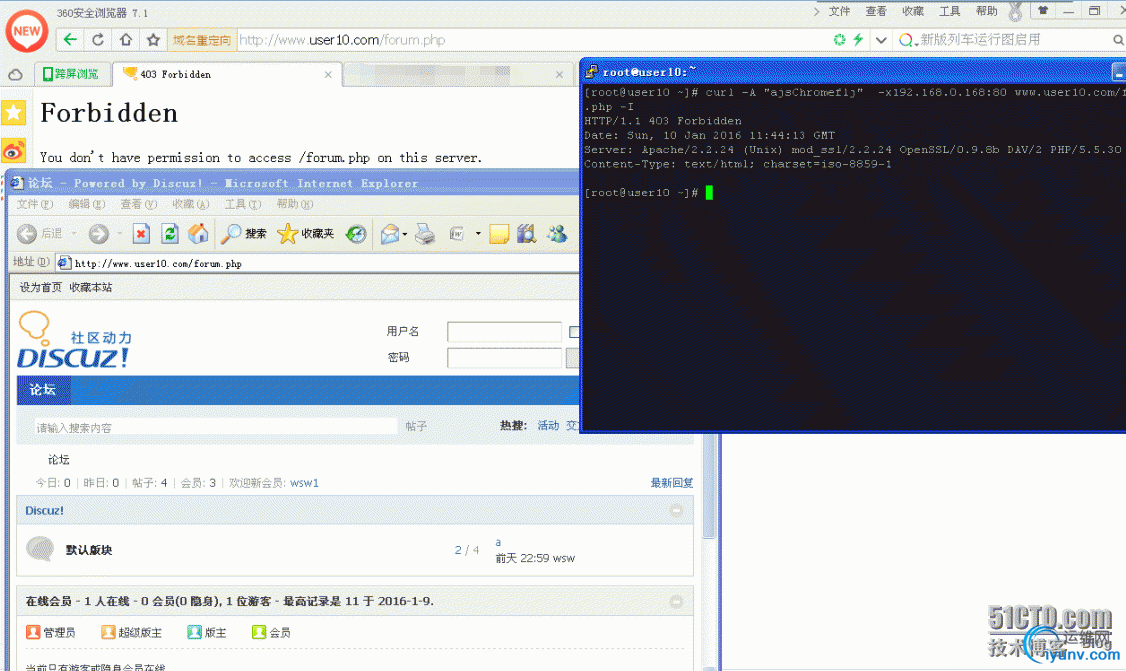Click 设为首页 link

click(40, 287)
